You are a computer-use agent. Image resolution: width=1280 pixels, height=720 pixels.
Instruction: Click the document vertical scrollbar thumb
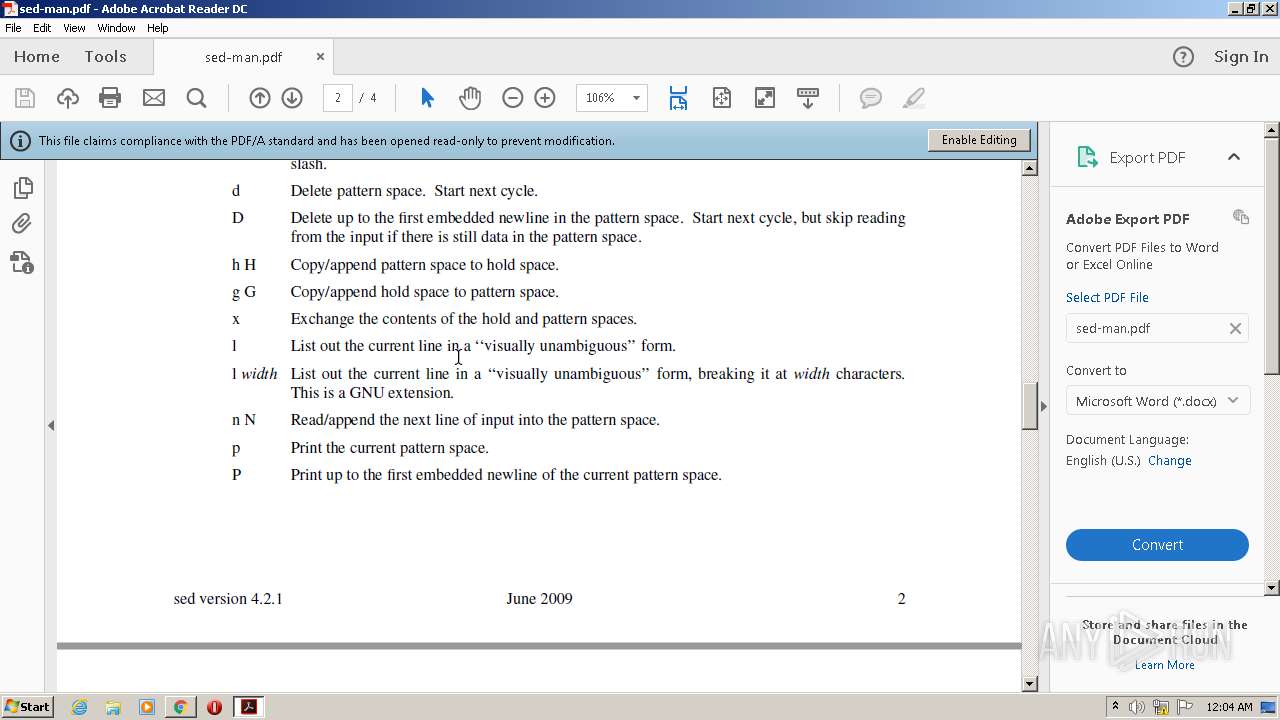(x=1030, y=405)
